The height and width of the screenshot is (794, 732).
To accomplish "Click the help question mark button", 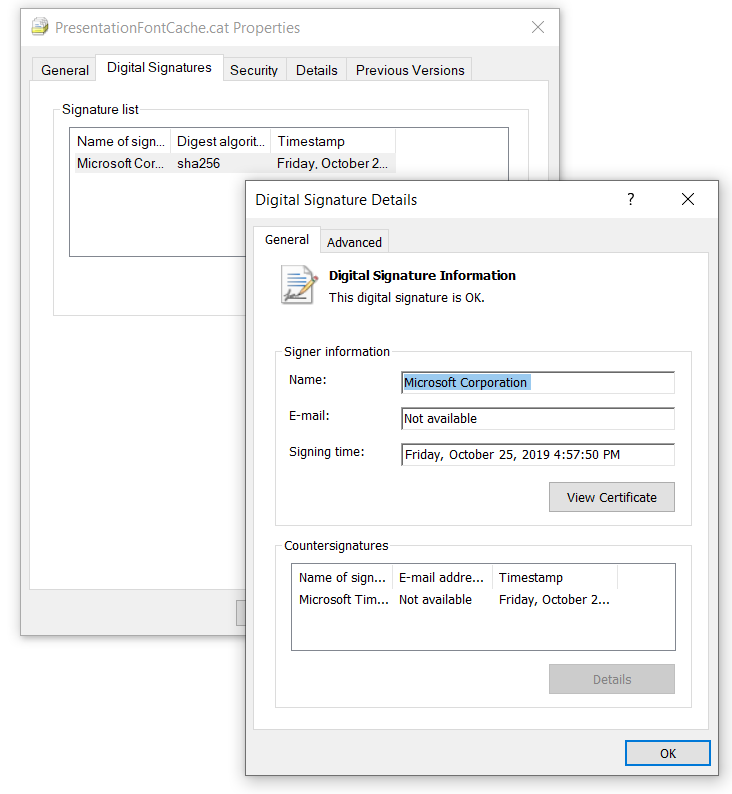I will [x=631, y=199].
